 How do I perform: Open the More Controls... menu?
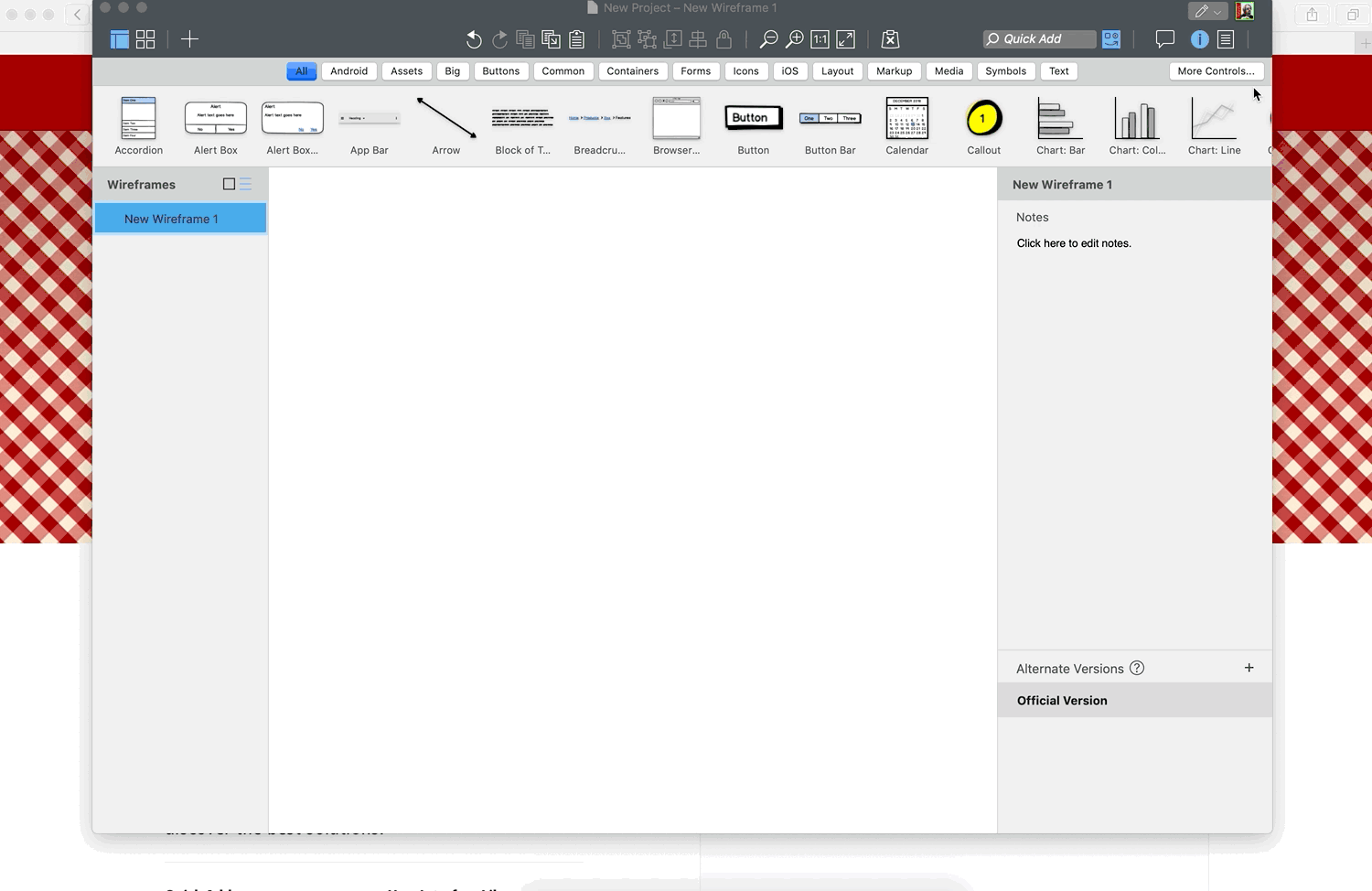[1216, 71]
